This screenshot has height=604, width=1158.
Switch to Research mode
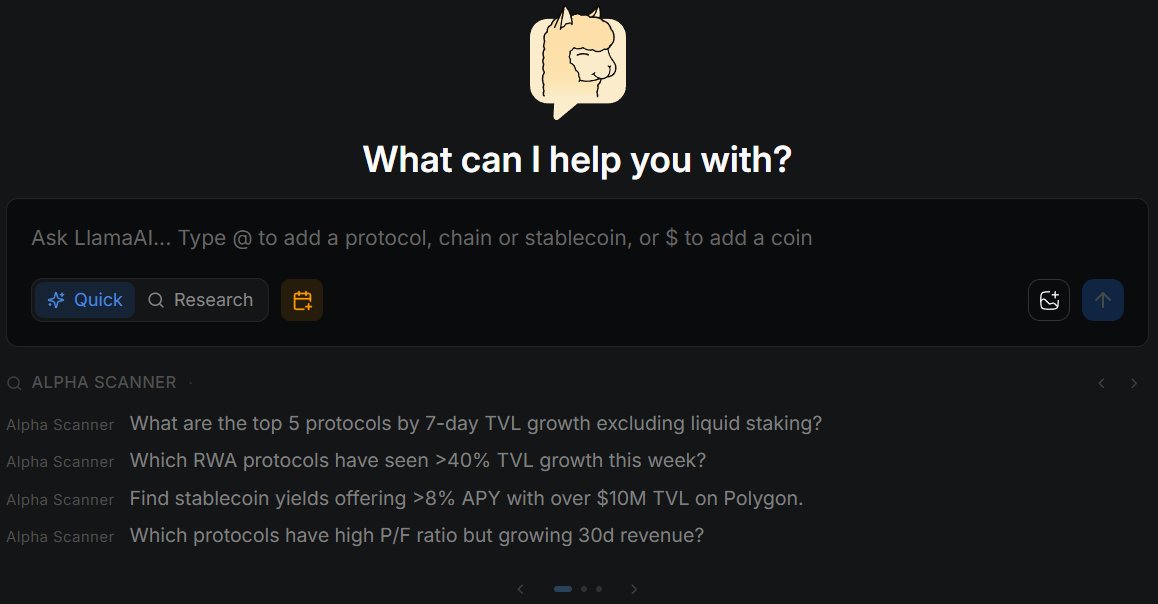[x=200, y=300]
